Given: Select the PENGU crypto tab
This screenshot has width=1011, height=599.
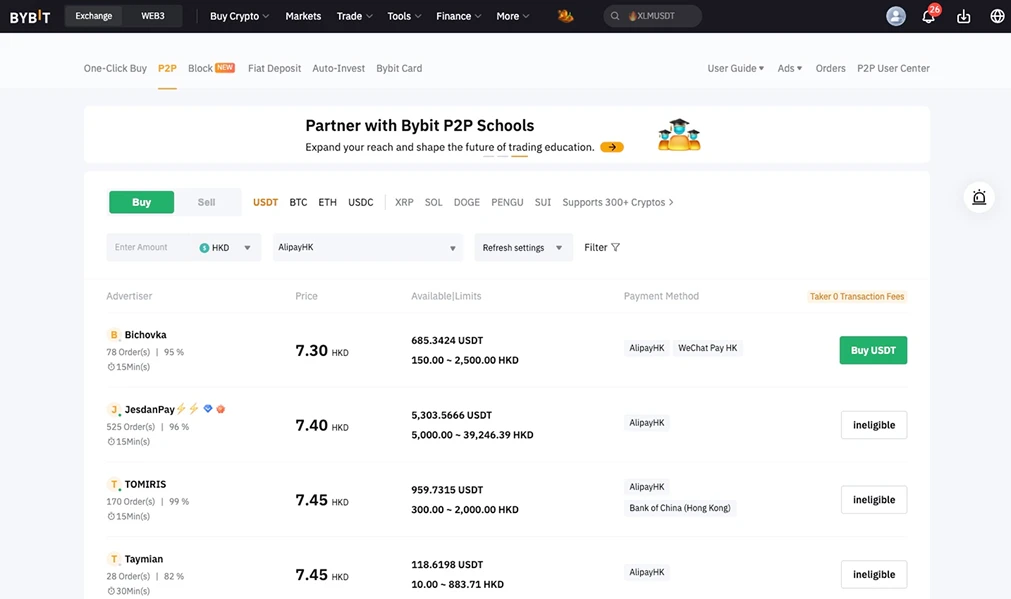Looking at the screenshot, I should point(507,202).
